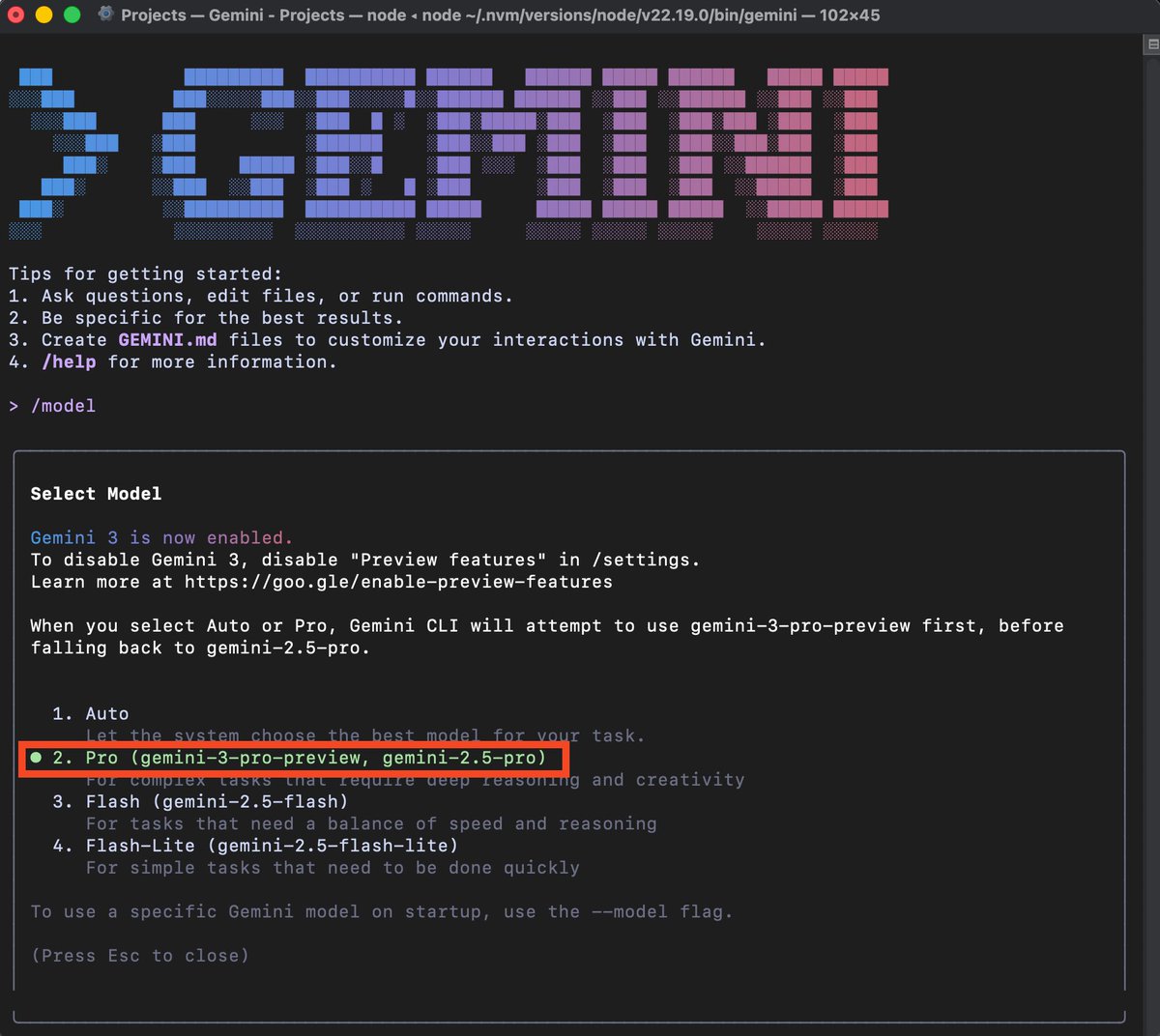This screenshot has height=1036, width=1160.
Task: Select the Auto model option
Action: (x=90, y=713)
